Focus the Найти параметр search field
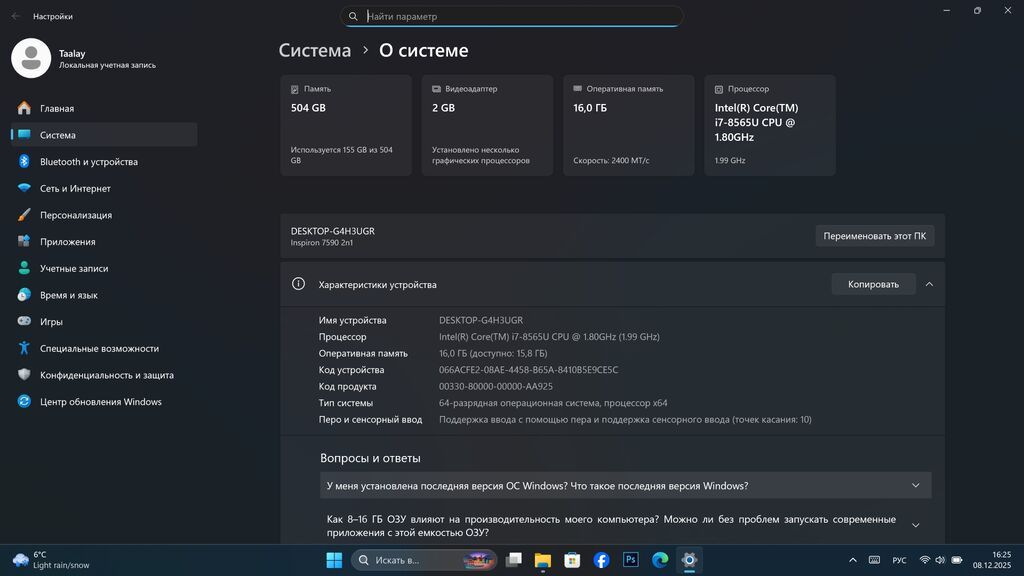This screenshot has height=576, width=1024. pos(511,16)
